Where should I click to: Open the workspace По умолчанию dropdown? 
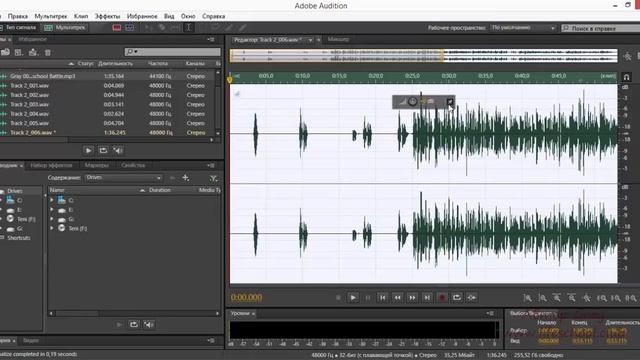coord(523,28)
